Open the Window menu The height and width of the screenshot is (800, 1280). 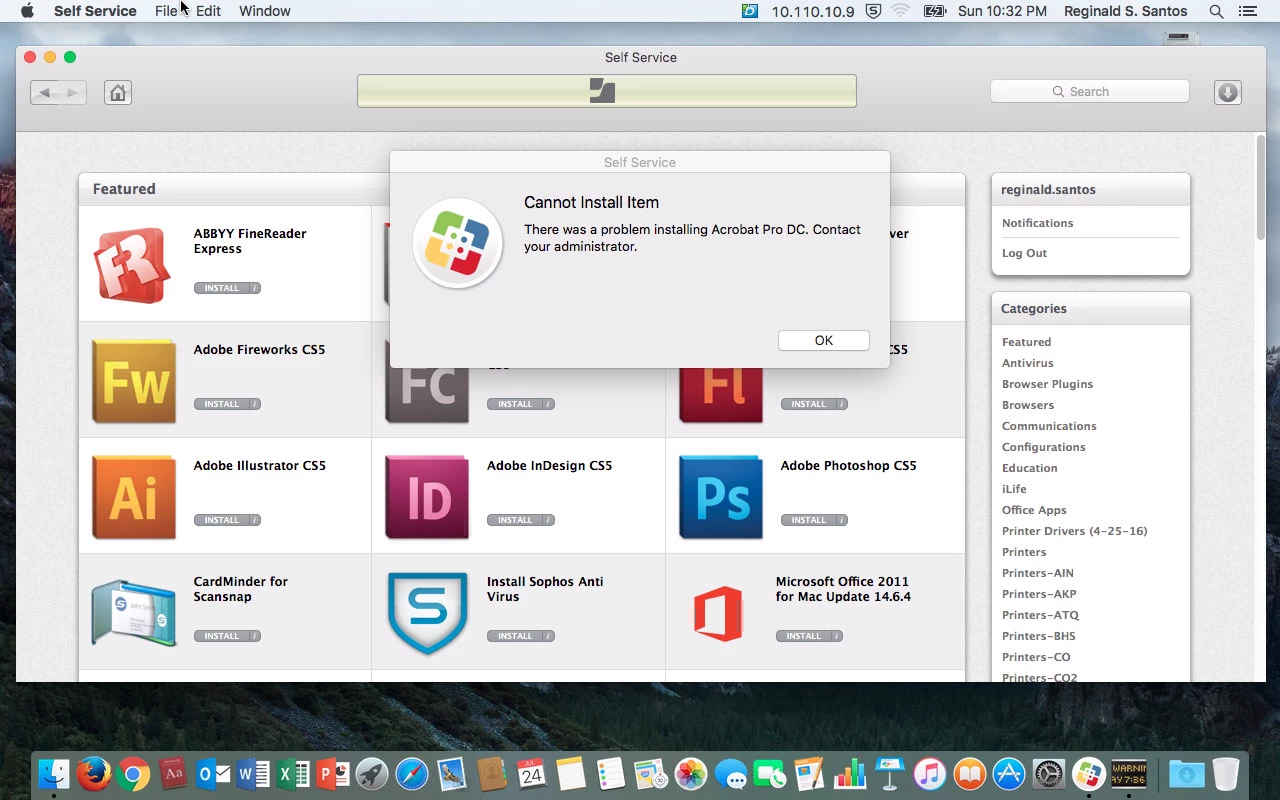pyautogui.click(x=264, y=11)
